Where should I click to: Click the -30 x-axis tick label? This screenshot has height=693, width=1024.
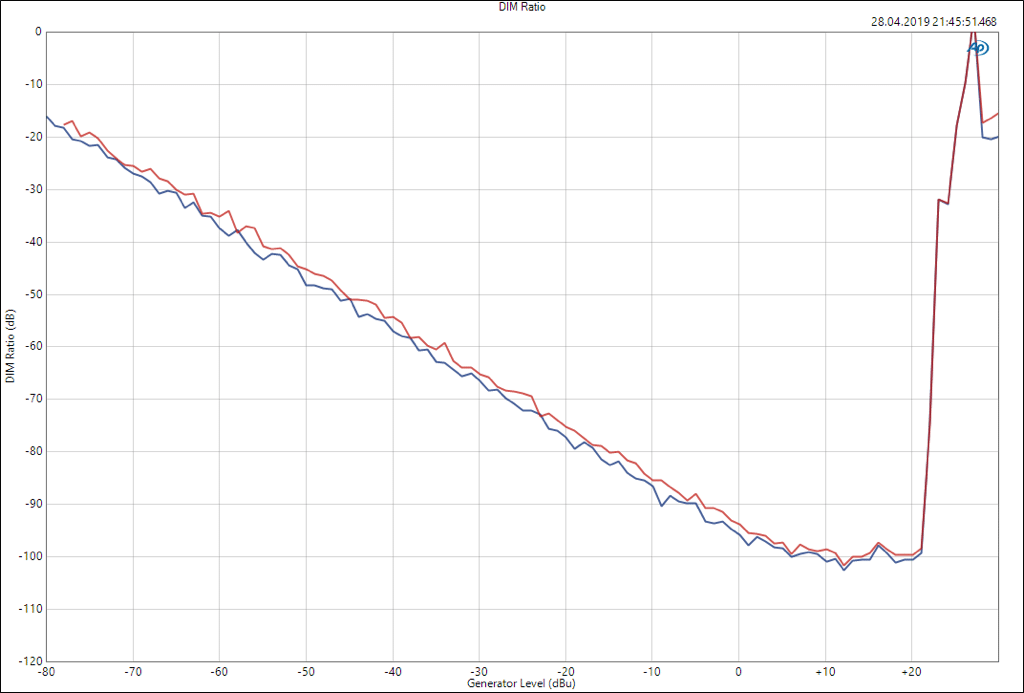click(x=479, y=671)
